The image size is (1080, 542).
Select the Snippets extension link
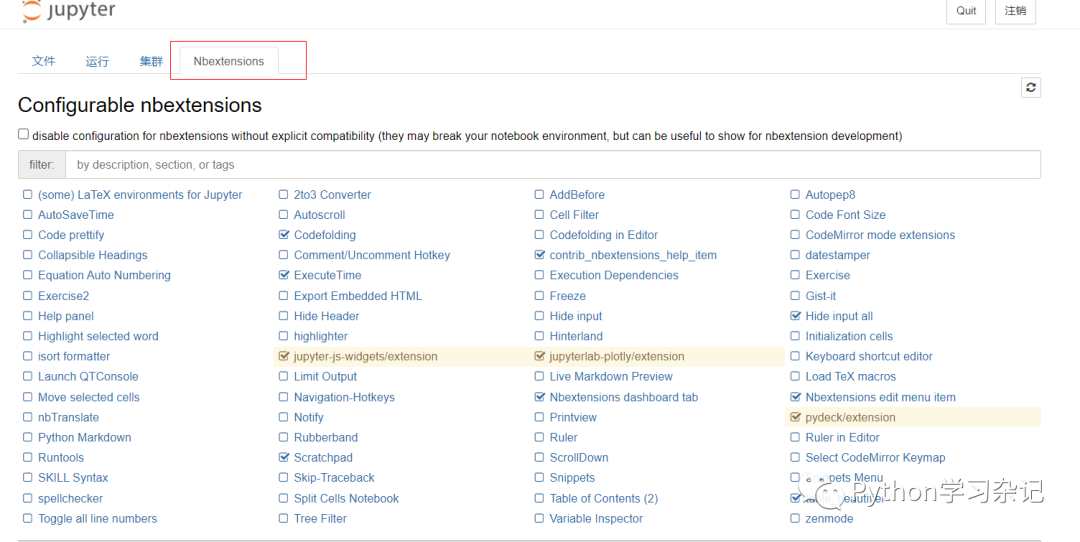coord(572,477)
